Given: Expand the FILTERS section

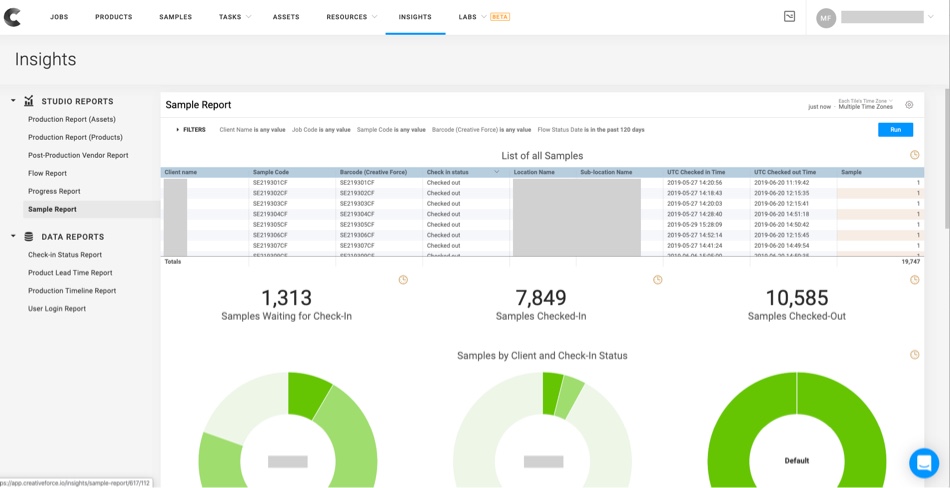Looking at the screenshot, I should [191, 130].
